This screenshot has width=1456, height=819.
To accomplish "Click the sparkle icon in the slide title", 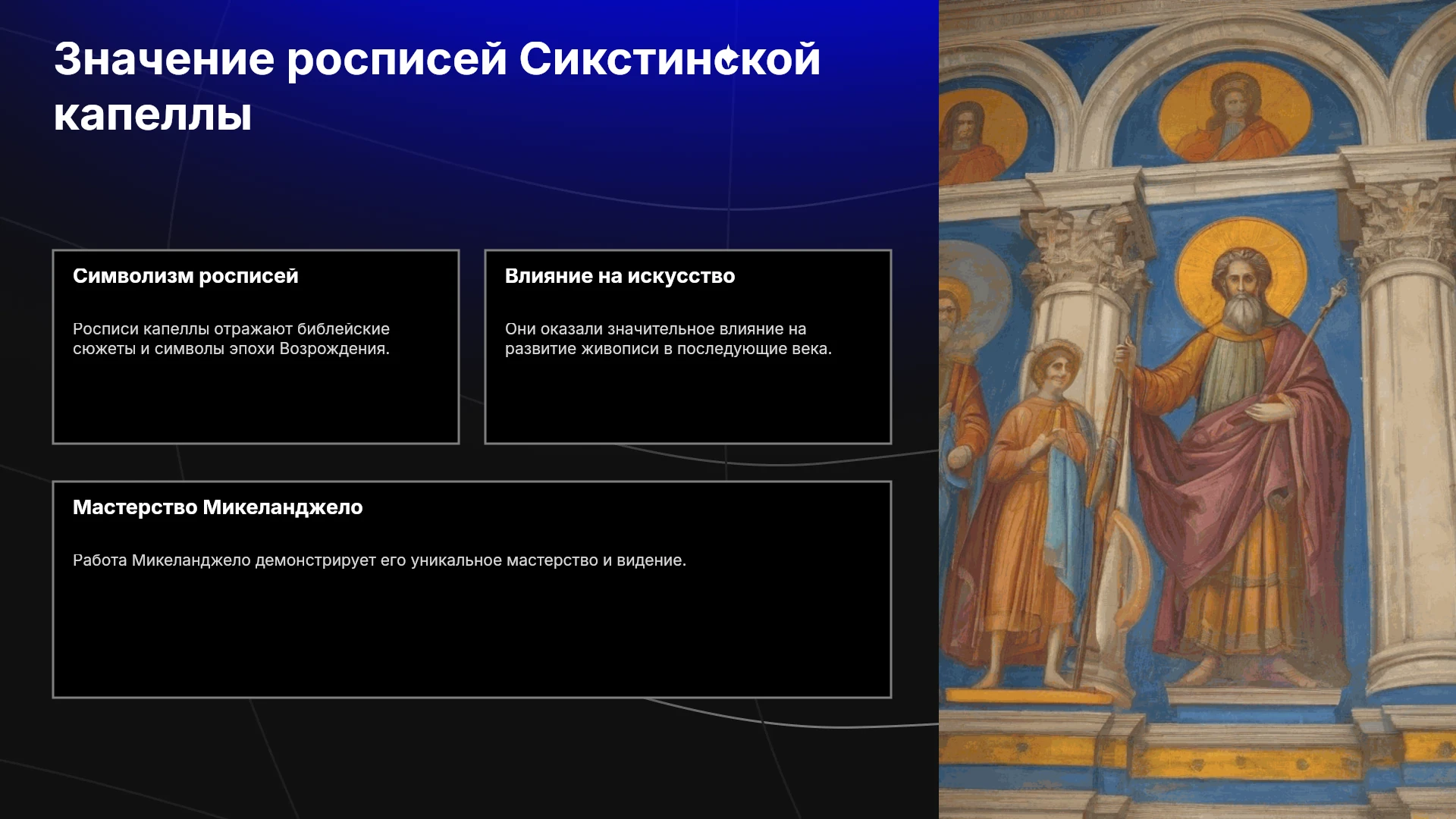I will coord(729,58).
